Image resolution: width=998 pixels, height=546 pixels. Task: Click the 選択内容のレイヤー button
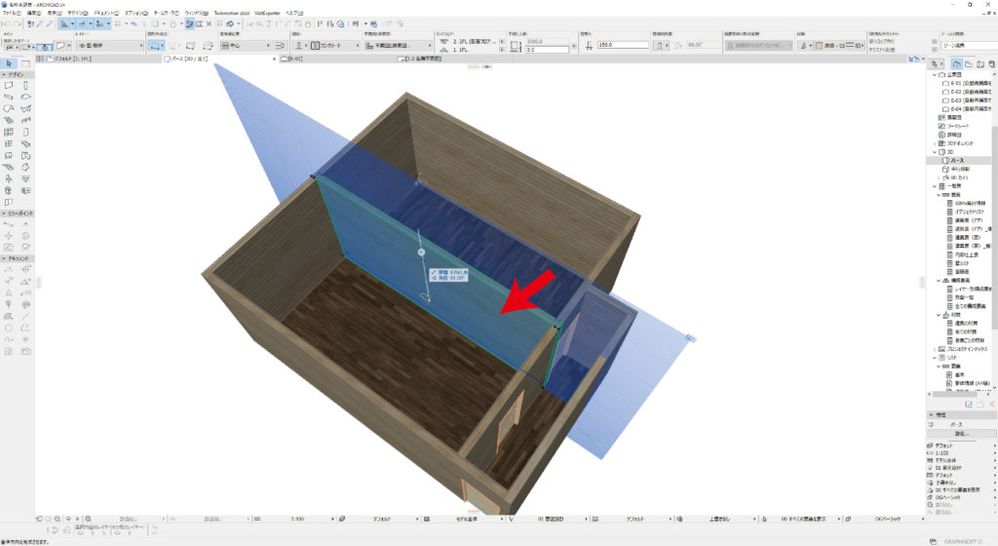pyautogui.click(x=92, y=527)
